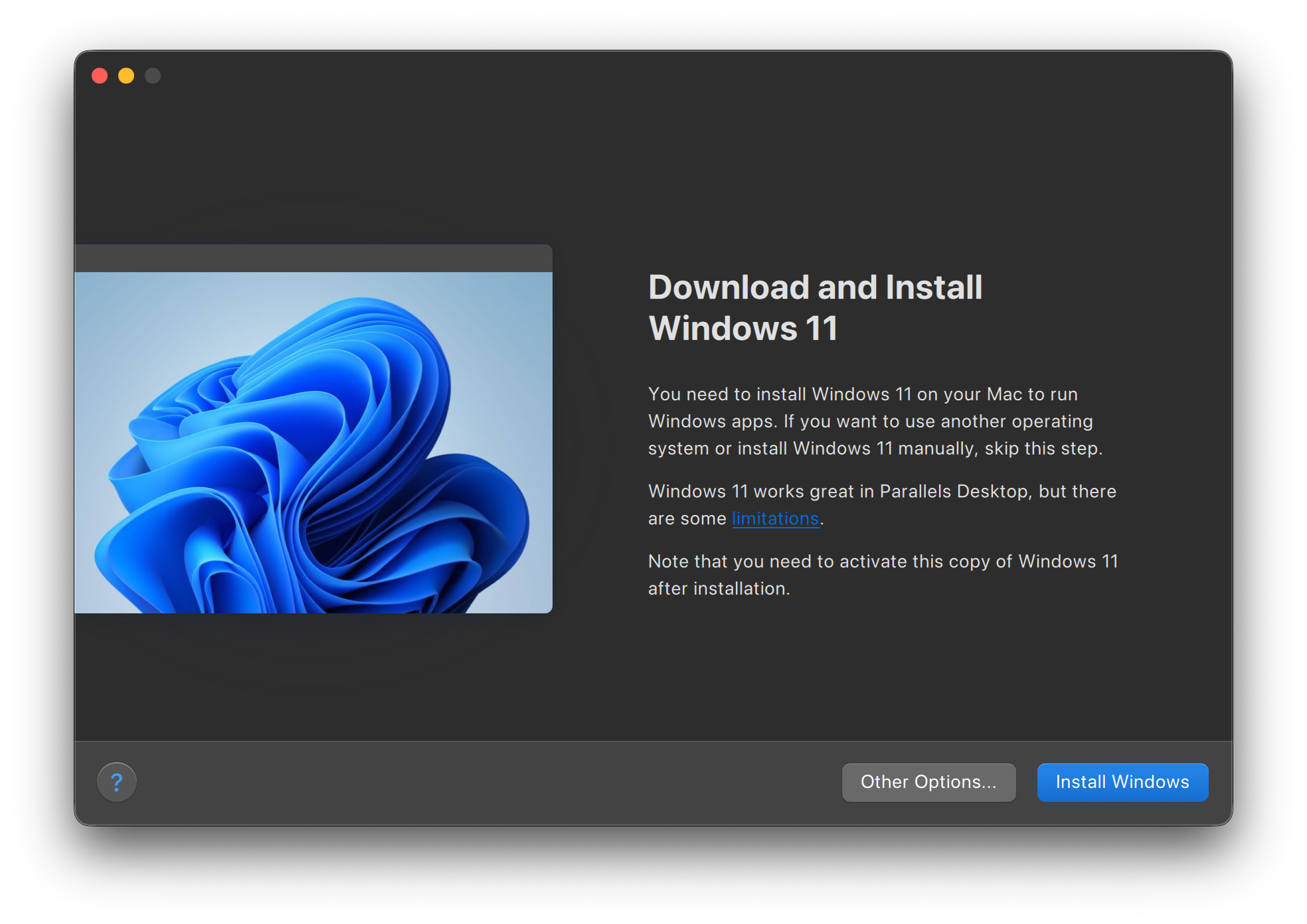Close the Parallels installation window

[x=100, y=76]
